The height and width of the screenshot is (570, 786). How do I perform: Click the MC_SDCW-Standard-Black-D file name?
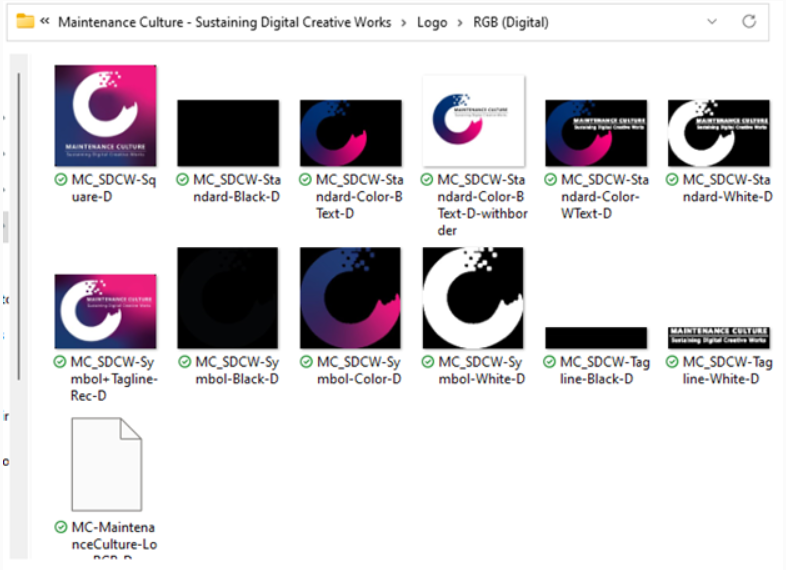tap(237, 188)
